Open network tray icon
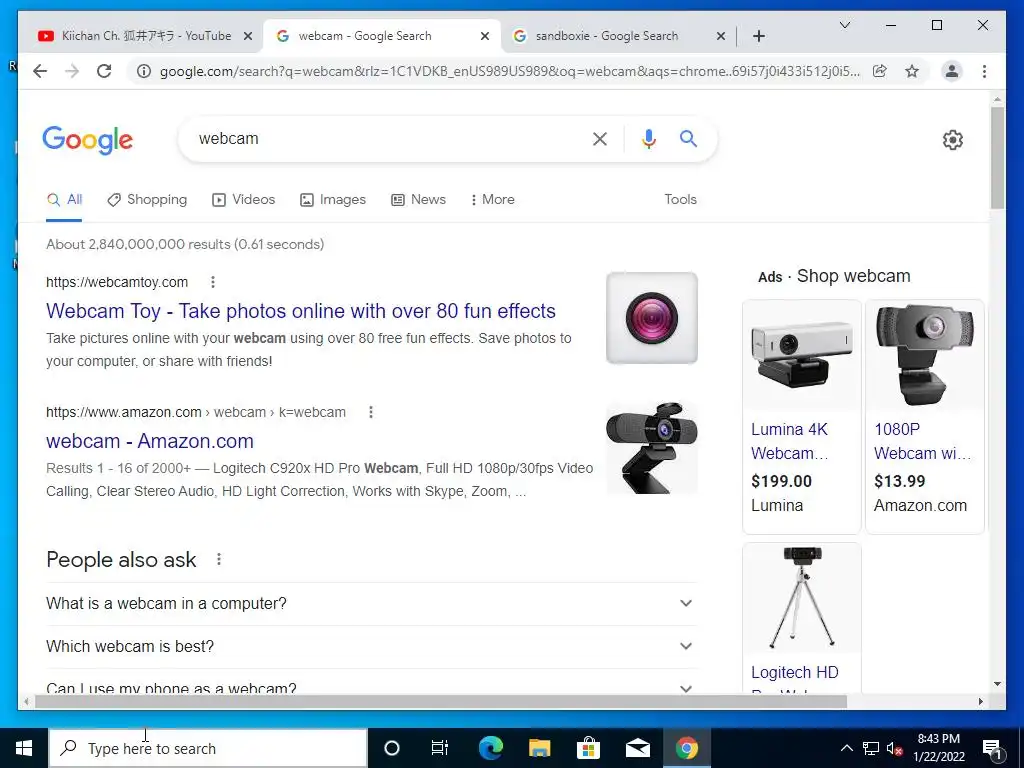 click(x=871, y=748)
